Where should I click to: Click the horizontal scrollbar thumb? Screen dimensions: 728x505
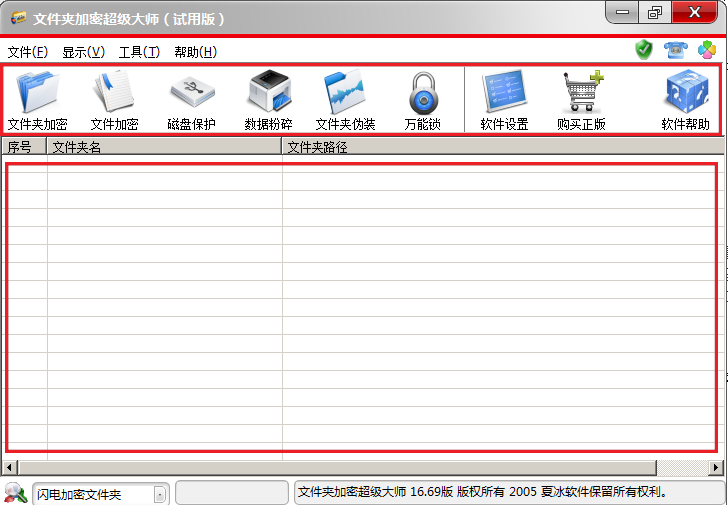pyautogui.click(x=337, y=467)
